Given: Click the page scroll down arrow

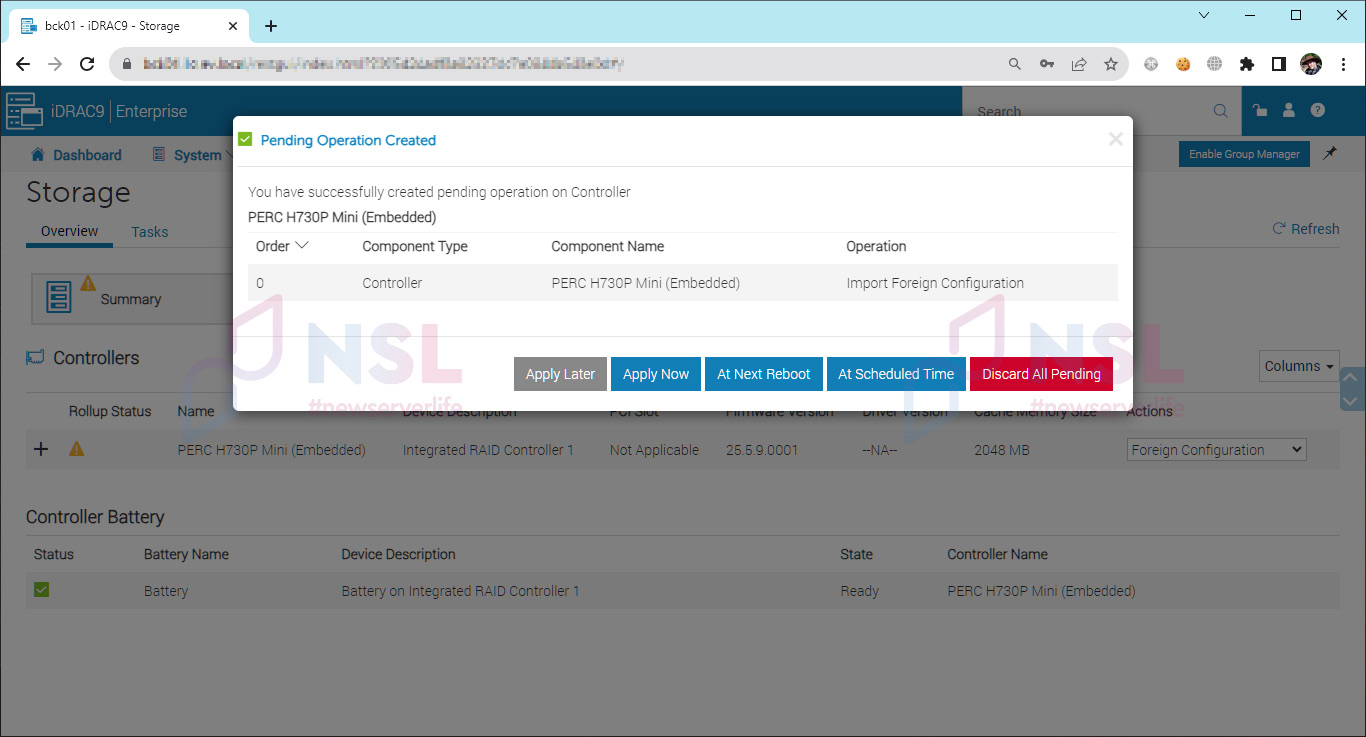Looking at the screenshot, I should point(1351,401).
